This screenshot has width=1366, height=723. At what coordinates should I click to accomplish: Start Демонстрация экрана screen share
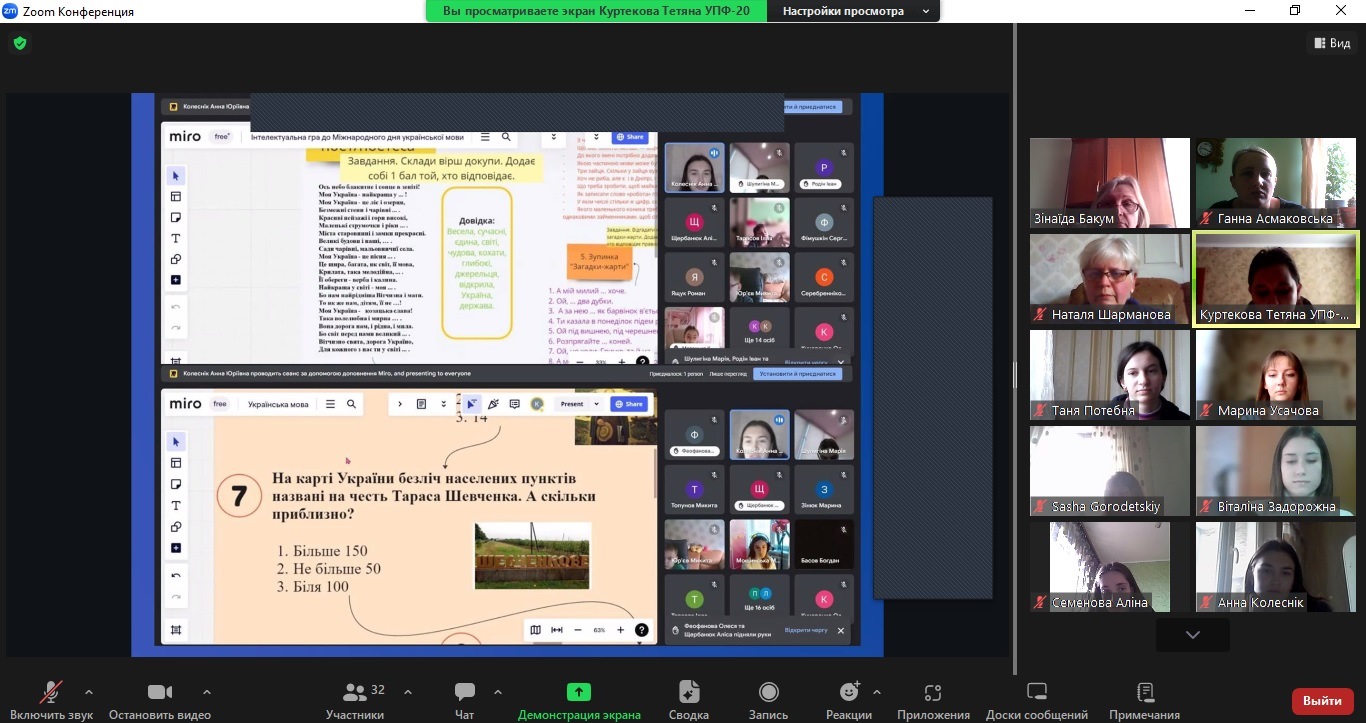(x=579, y=700)
